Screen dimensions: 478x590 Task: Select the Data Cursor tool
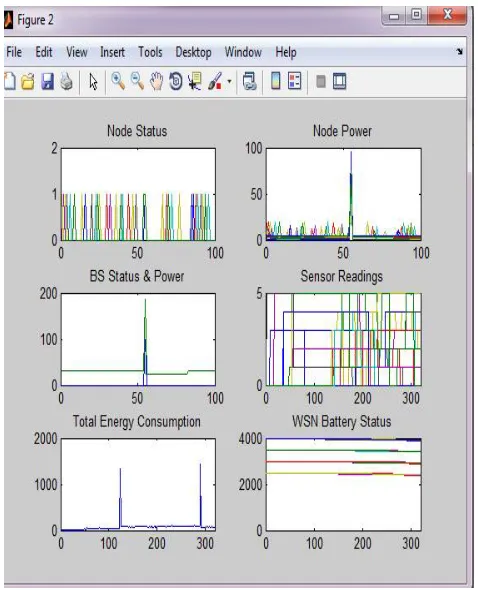[195, 81]
